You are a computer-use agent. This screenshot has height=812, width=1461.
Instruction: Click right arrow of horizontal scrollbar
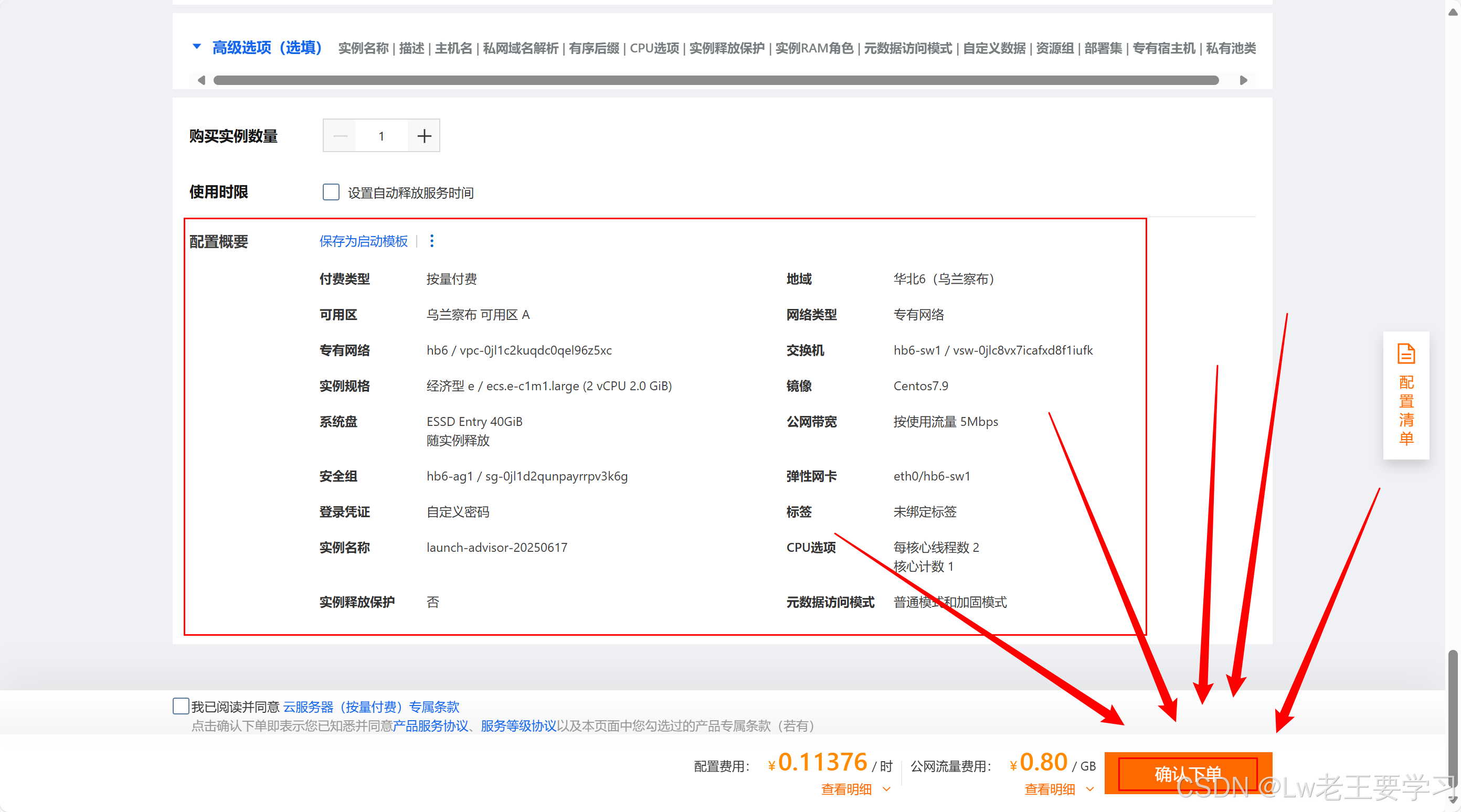coord(1243,81)
